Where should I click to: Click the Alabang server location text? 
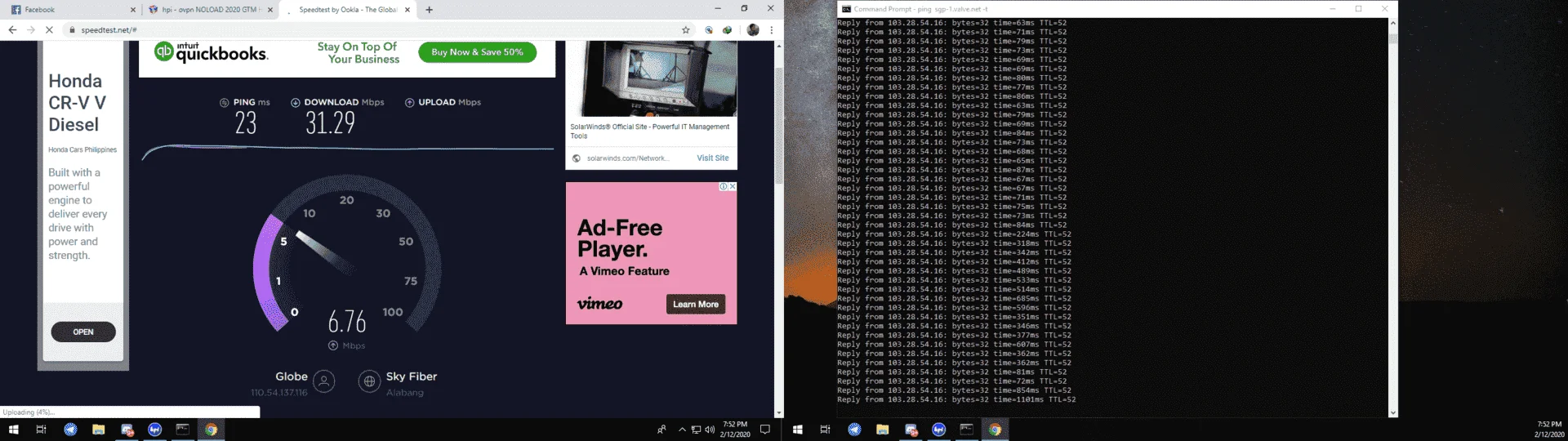tap(404, 393)
